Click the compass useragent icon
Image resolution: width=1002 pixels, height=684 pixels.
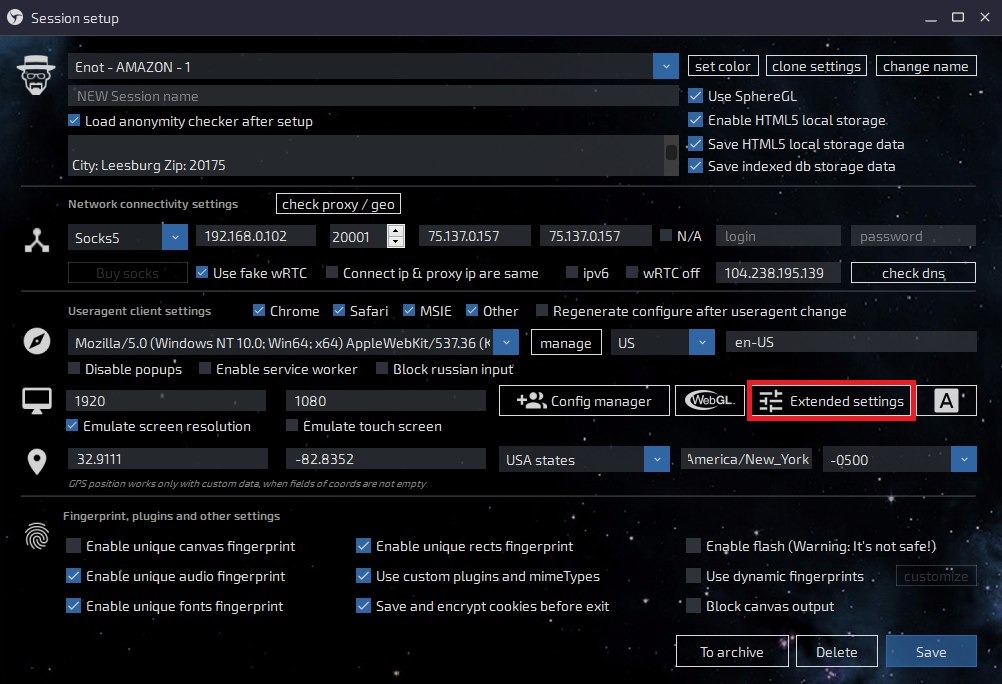point(36,341)
